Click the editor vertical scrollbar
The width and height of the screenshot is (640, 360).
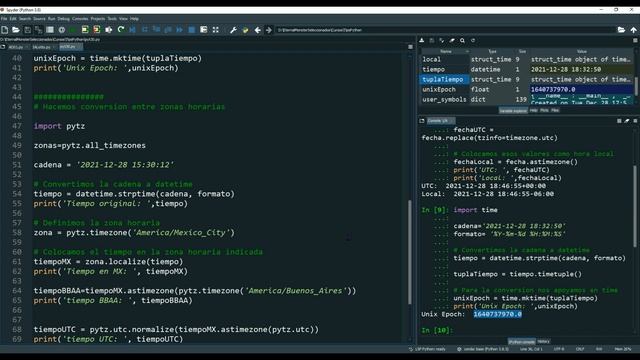[410, 252]
